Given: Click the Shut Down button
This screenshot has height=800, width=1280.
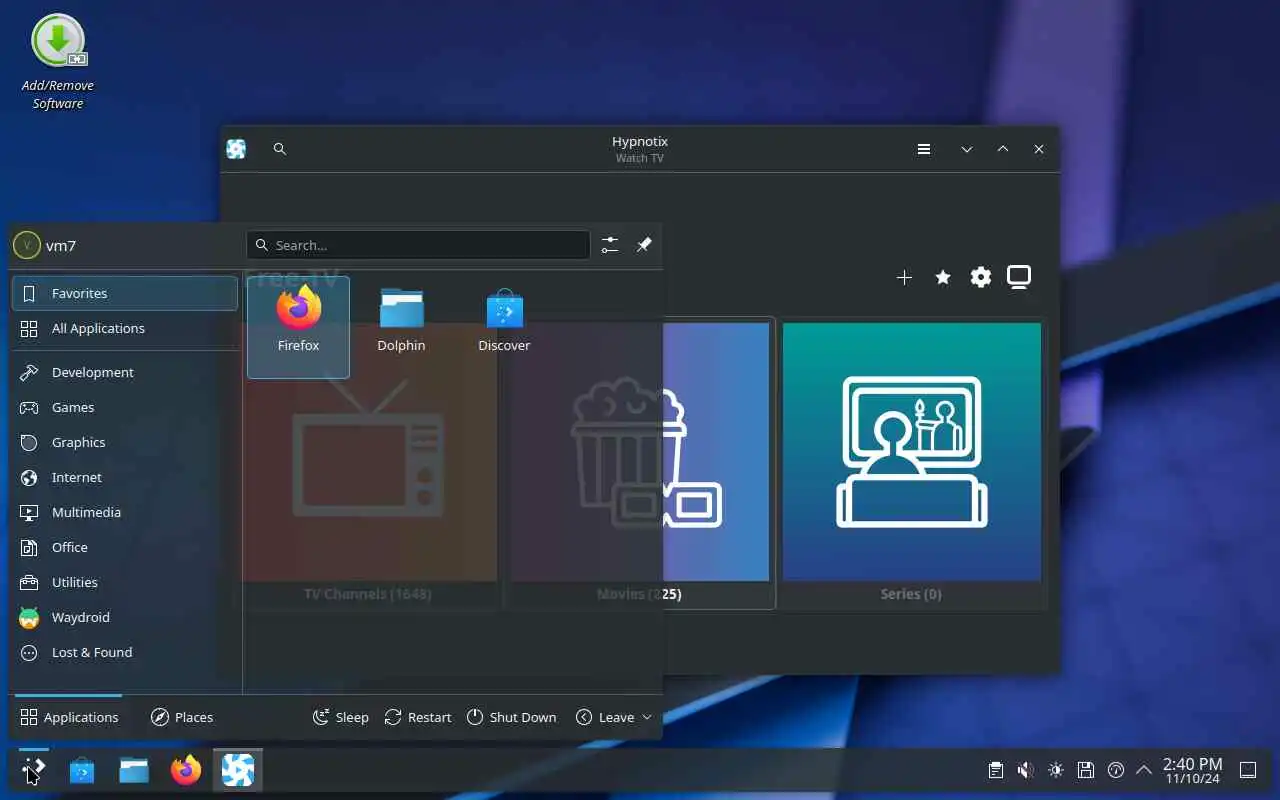Looking at the screenshot, I should pos(511,717).
